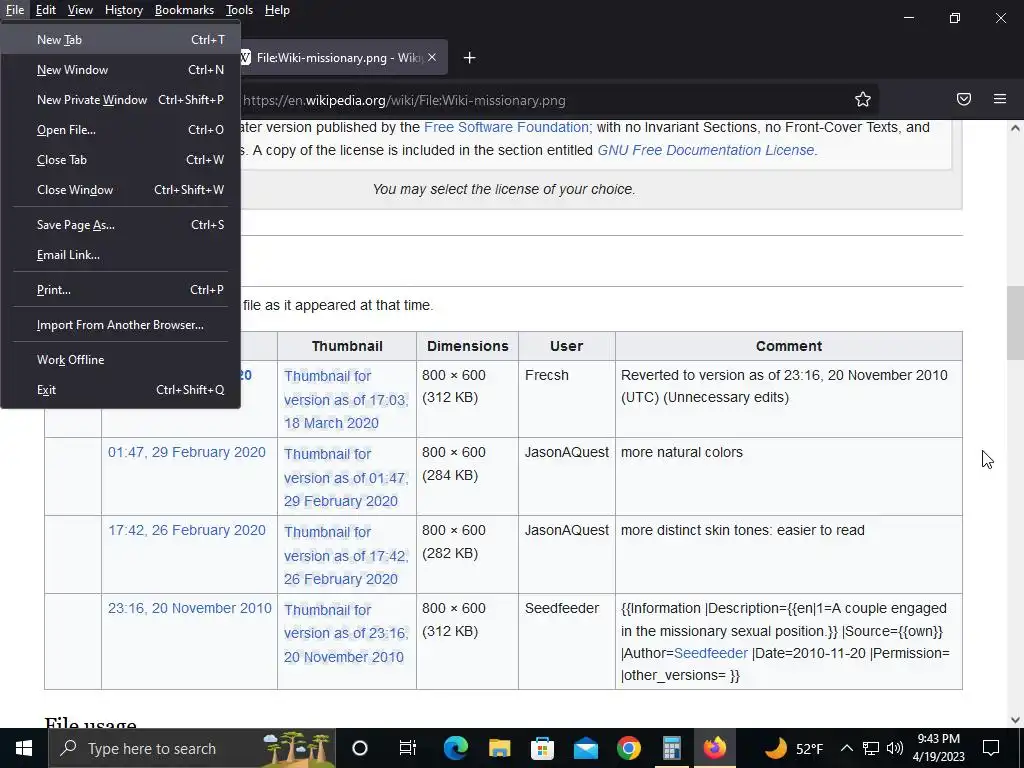Image resolution: width=1024 pixels, height=768 pixels.
Task: Select New Tab from the File menu
Action: click(x=121, y=40)
